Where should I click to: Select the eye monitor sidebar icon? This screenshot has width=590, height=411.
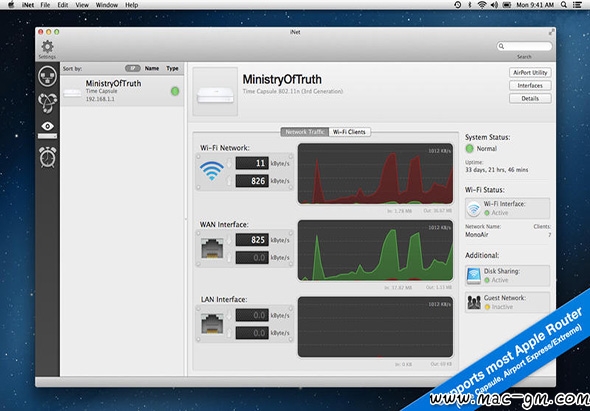47,126
